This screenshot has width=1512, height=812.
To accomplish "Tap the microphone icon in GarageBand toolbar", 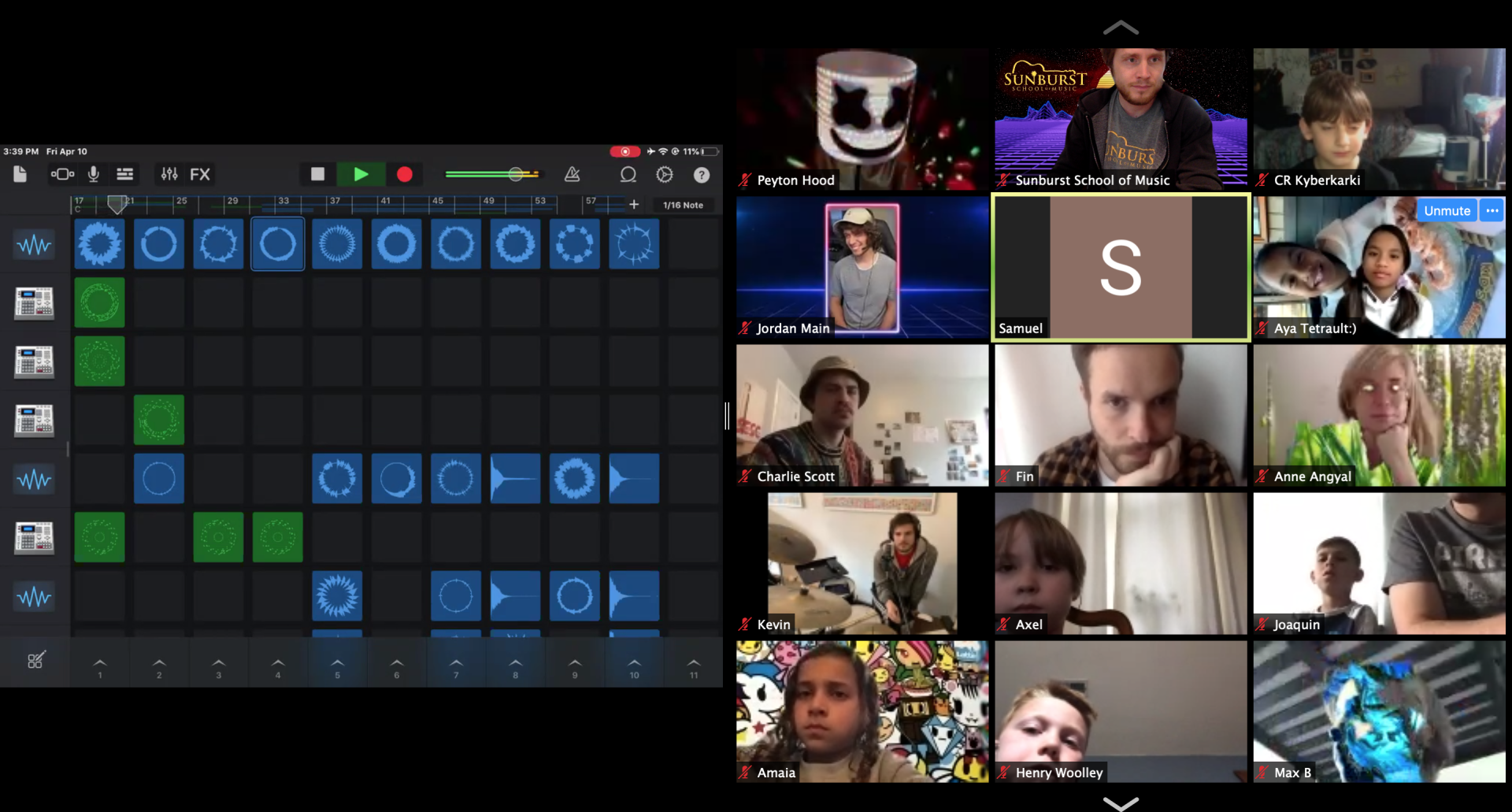I will 94,174.
